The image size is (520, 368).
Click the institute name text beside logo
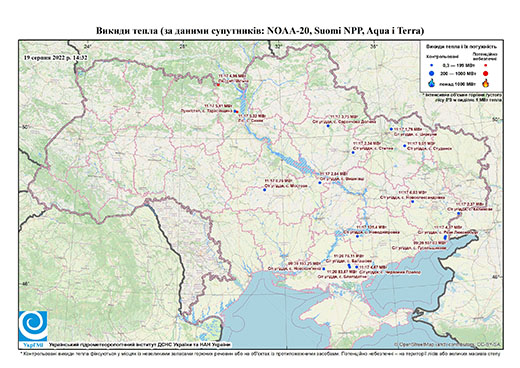(140, 345)
